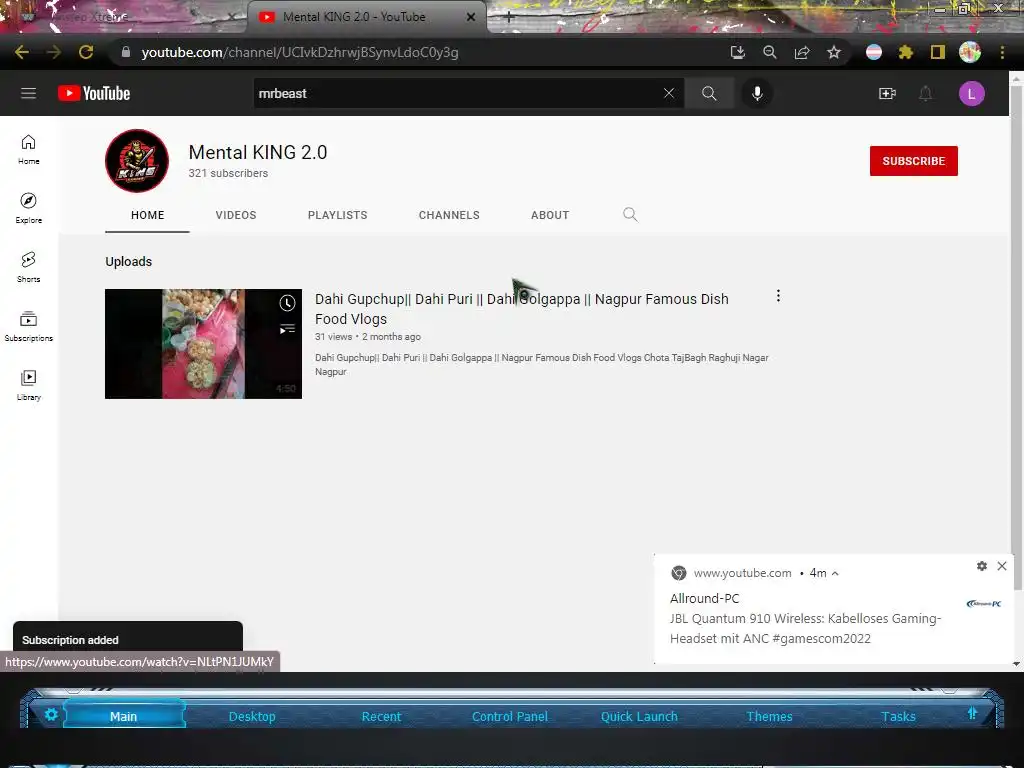Toggle the browser side panel icon
The image size is (1024, 768).
point(937,52)
